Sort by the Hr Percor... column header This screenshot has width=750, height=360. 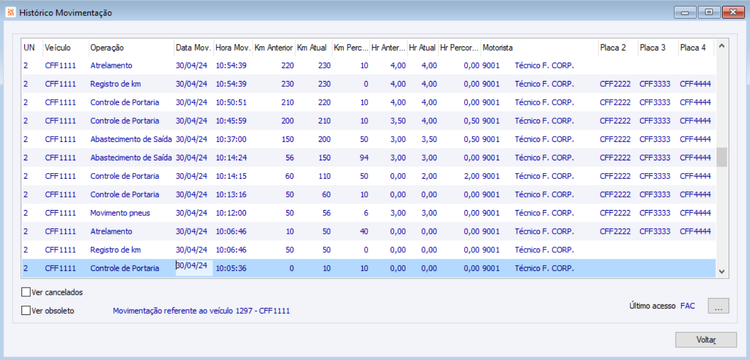click(x=459, y=48)
